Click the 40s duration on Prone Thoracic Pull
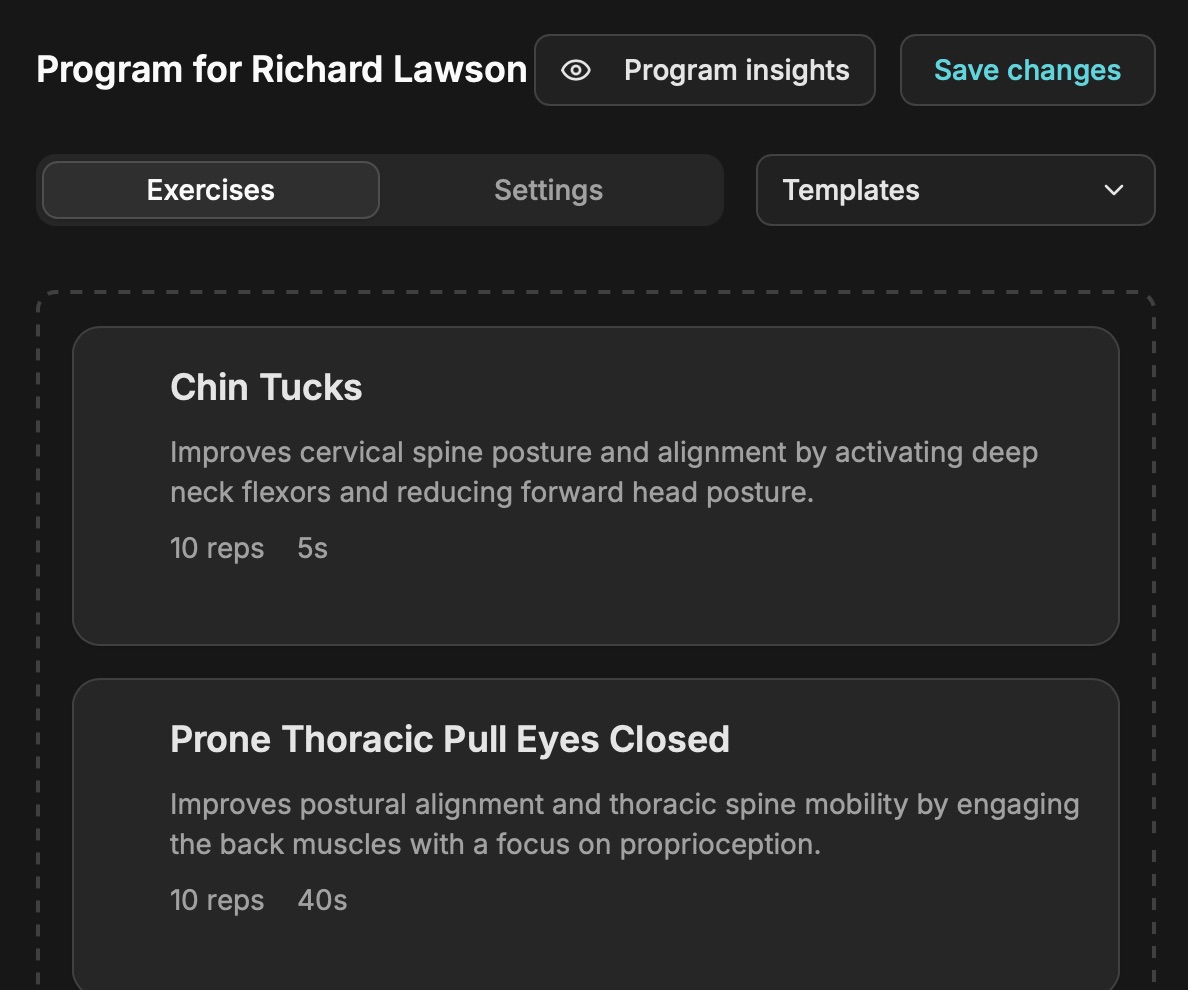The image size is (1188, 990). click(x=322, y=900)
